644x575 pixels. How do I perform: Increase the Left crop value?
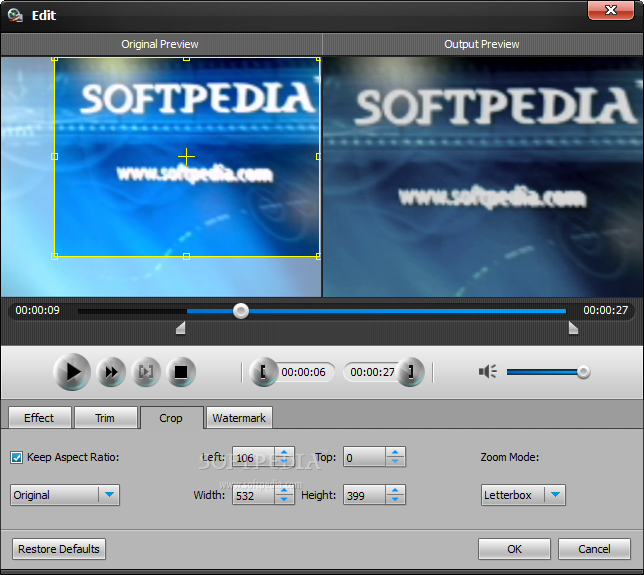(x=284, y=452)
